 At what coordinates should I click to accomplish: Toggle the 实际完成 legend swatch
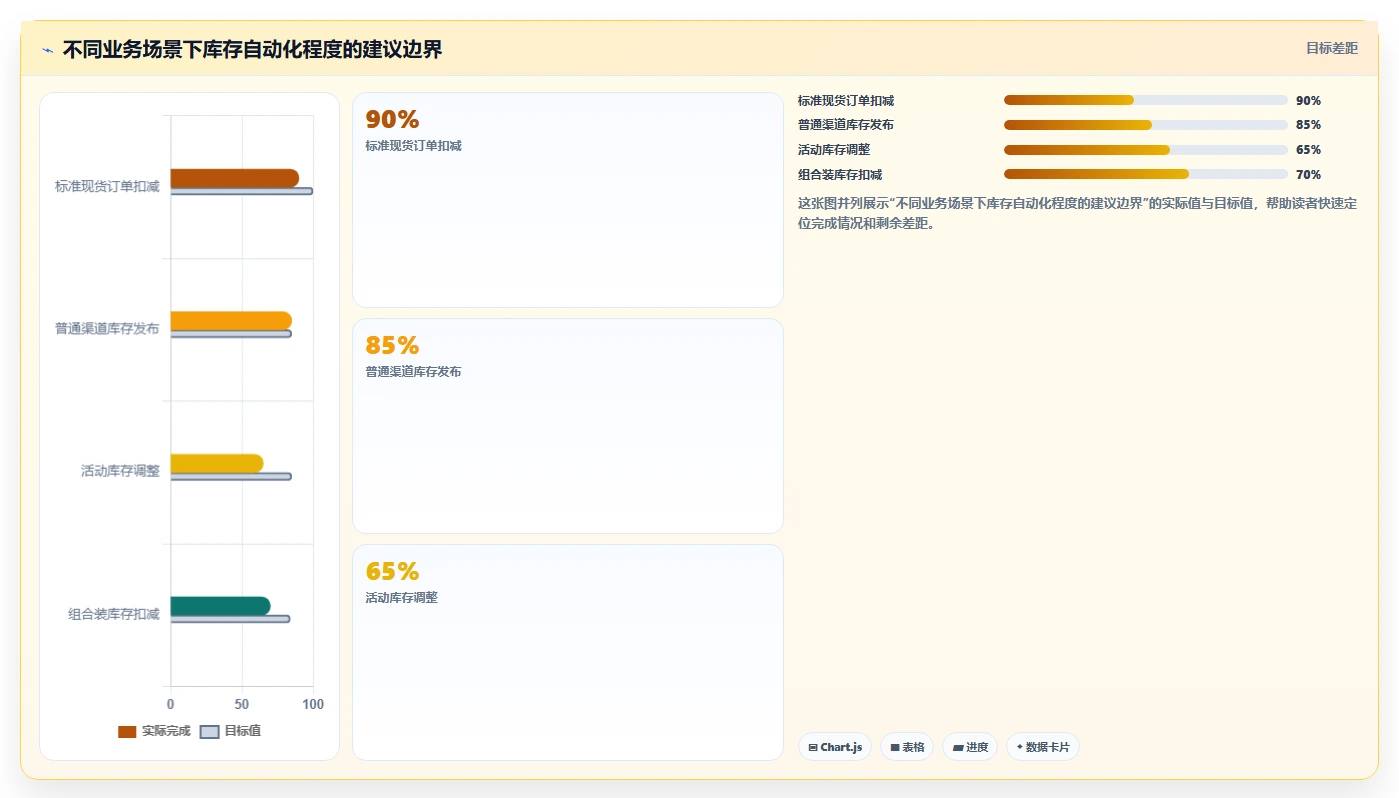pos(127,732)
